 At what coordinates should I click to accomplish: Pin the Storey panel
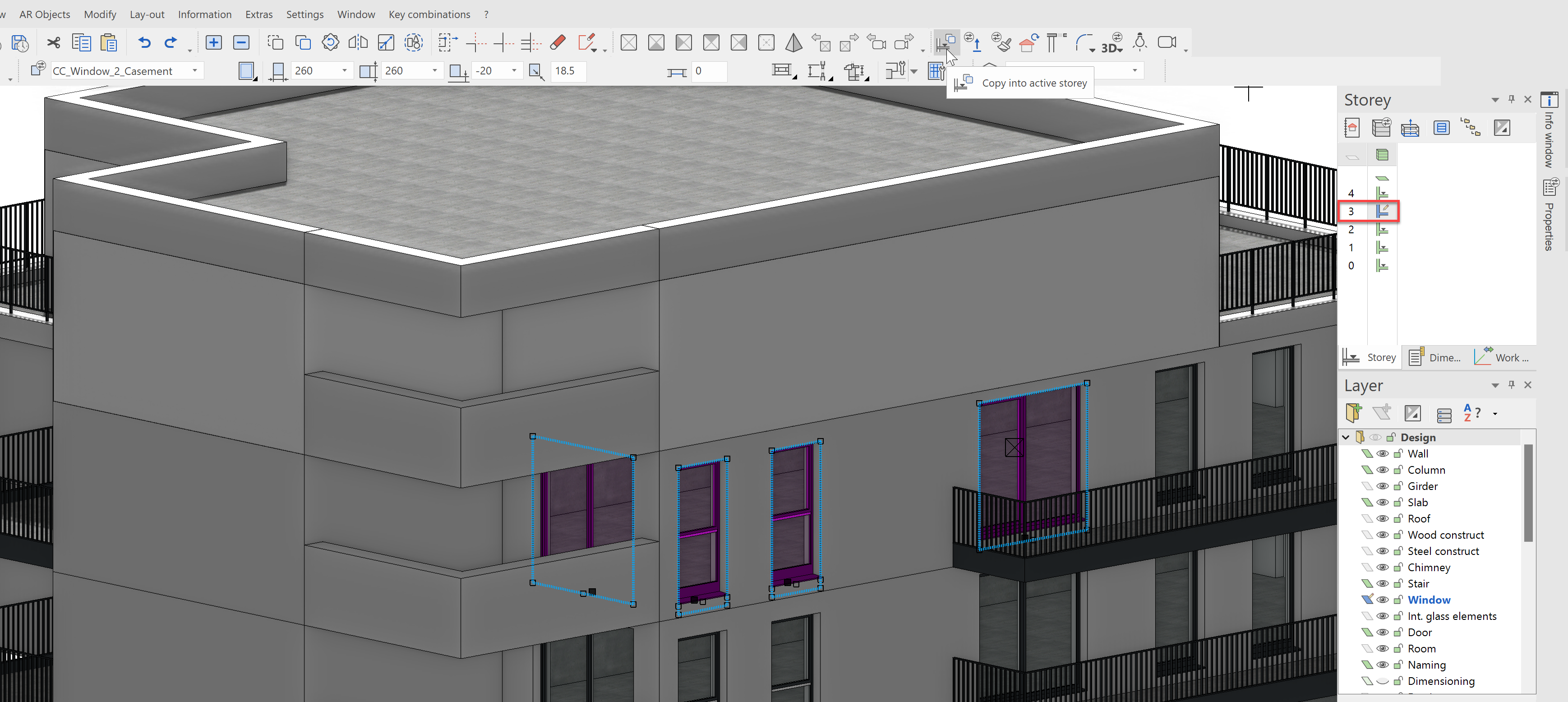click(1512, 99)
